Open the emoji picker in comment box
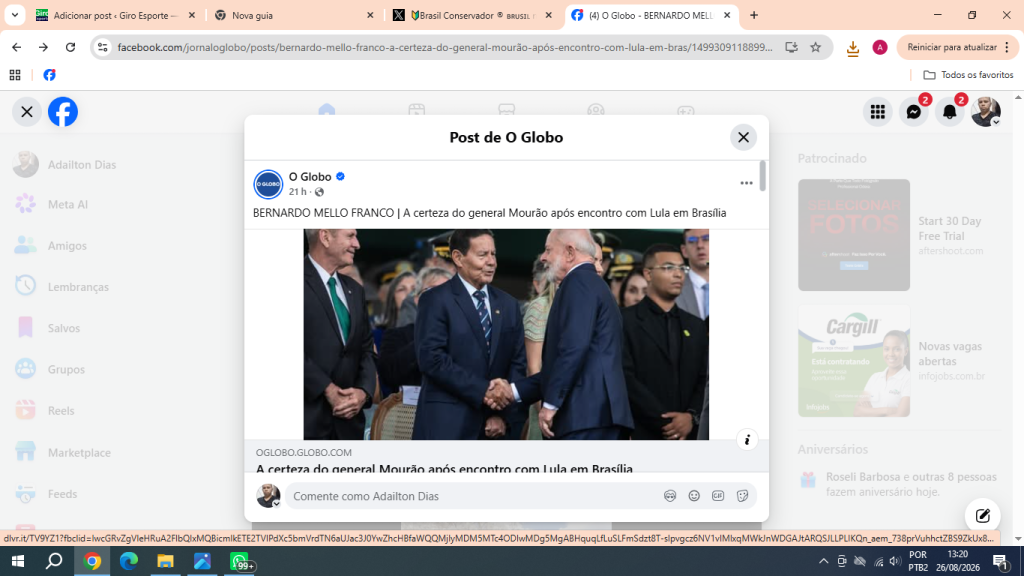The image size is (1024, 576). pos(694,496)
